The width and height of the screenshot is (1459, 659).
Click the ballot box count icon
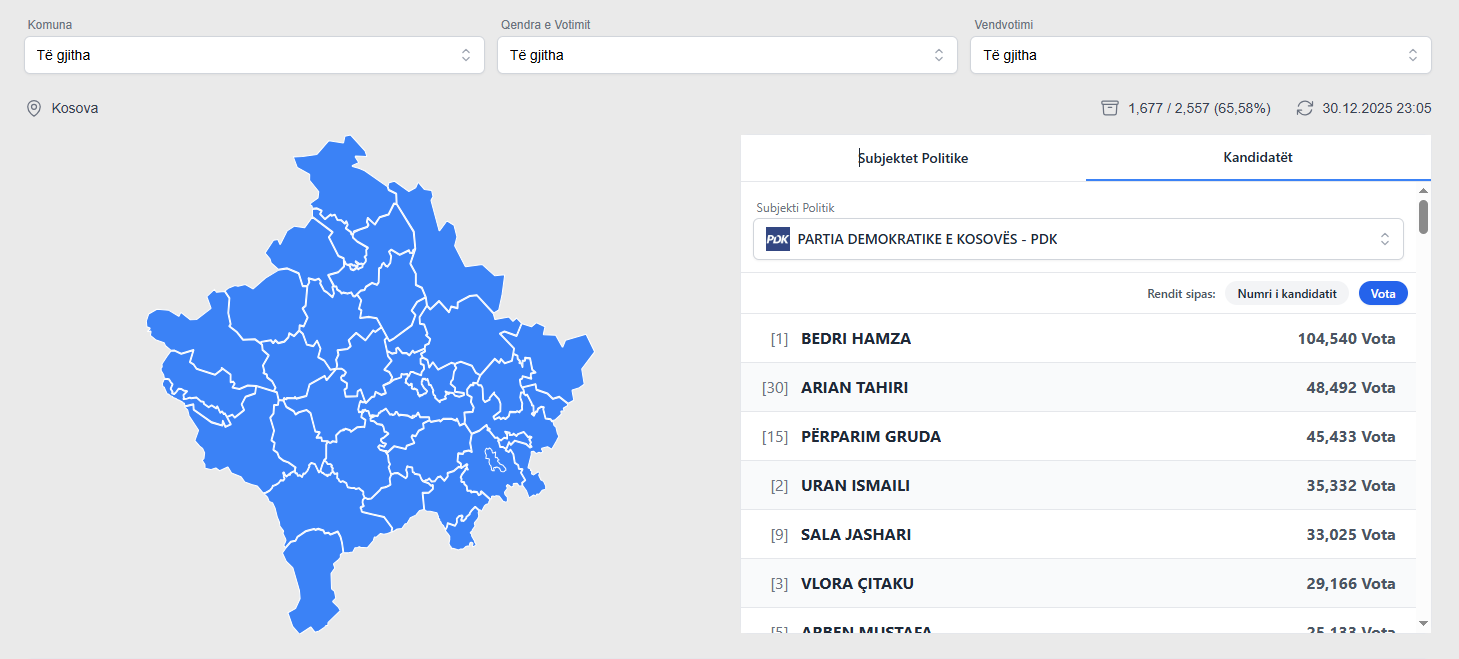(1109, 108)
